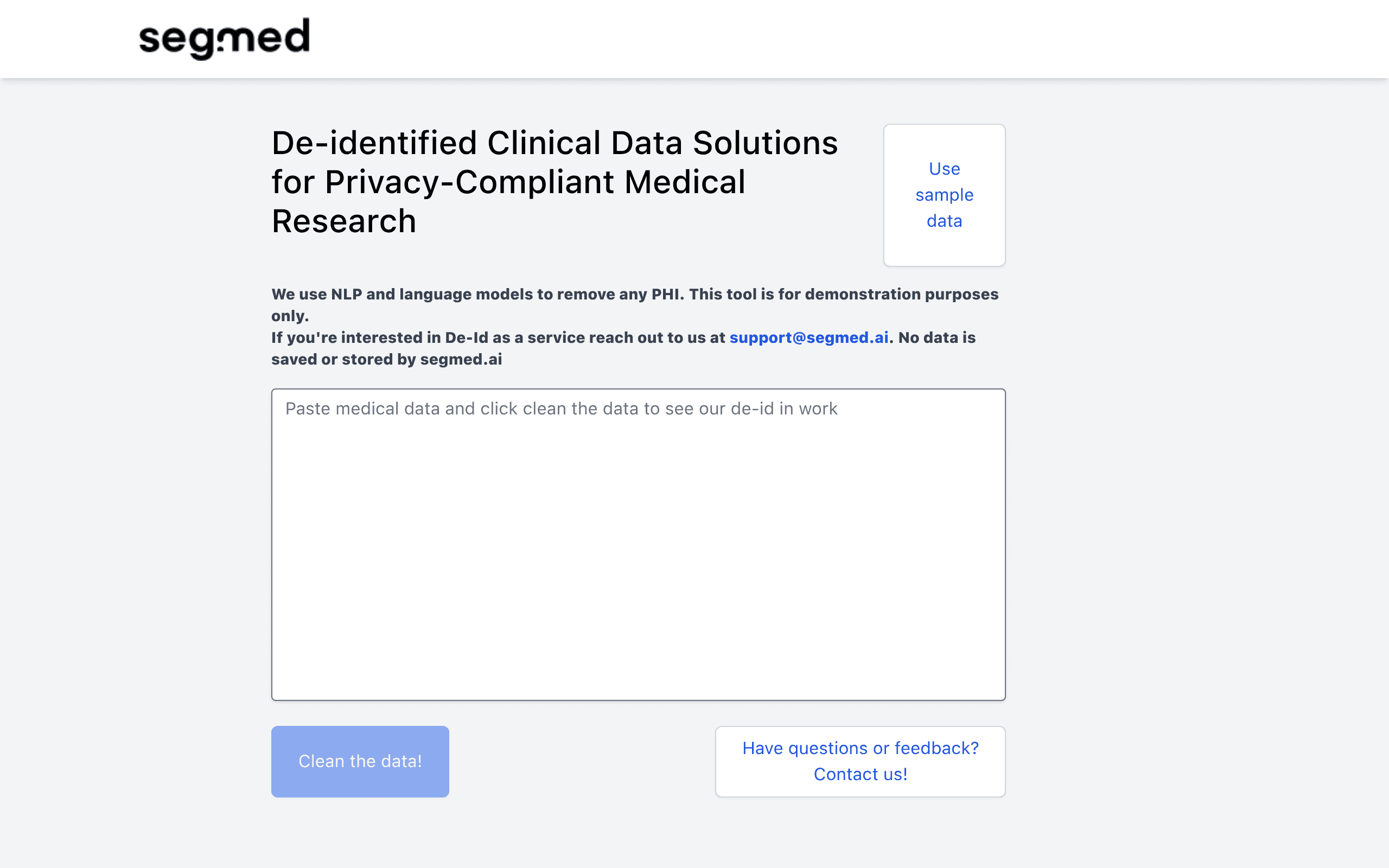The width and height of the screenshot is (1389, 868).
Task: Click the De-identified Clinical Data Solutions heading line
Action: pos(555,143)
